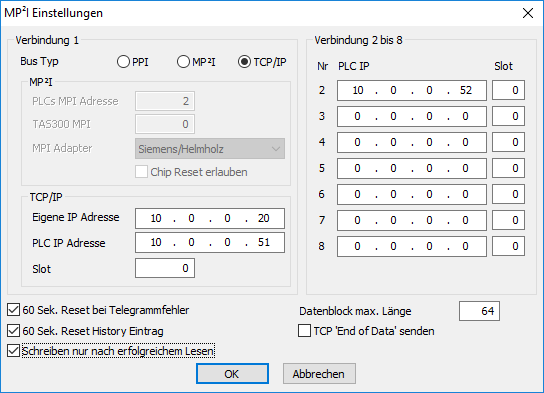Click the Slot field in Verbindung 1
544x393 pixels.
[165, 268]
